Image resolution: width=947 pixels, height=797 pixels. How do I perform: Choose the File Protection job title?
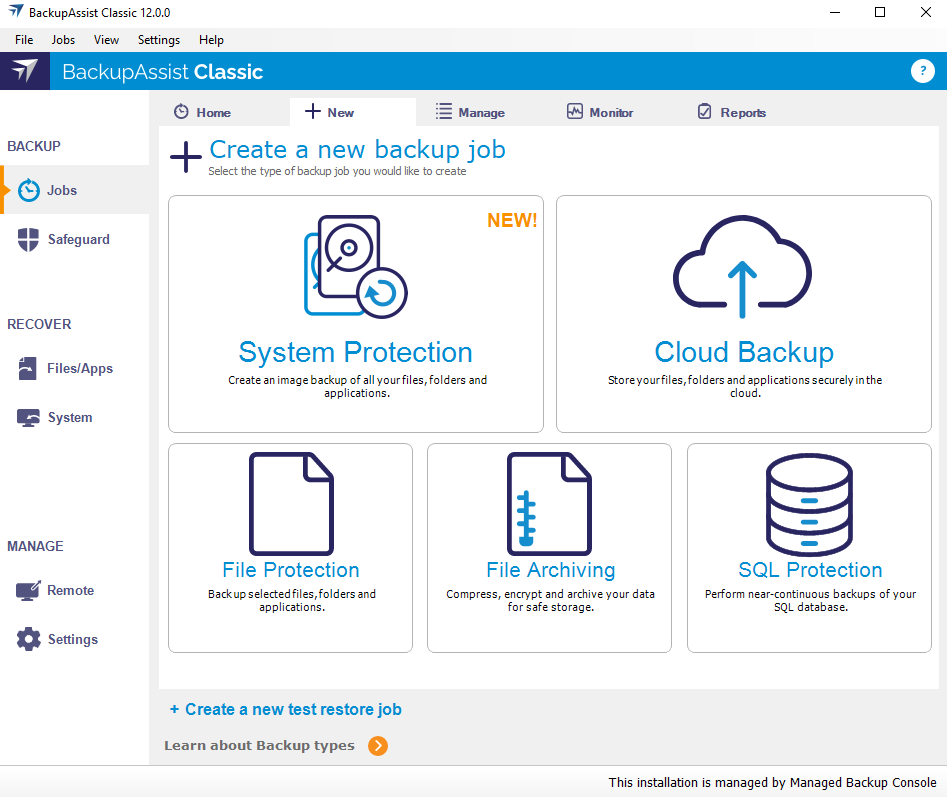pos(291,570)
